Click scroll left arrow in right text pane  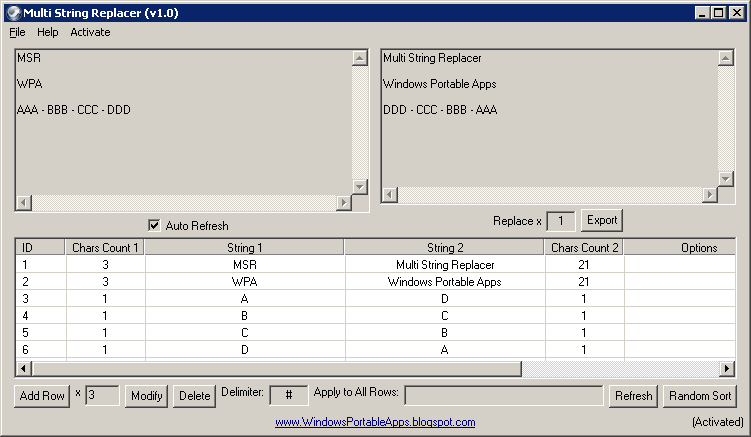point(390,195)
